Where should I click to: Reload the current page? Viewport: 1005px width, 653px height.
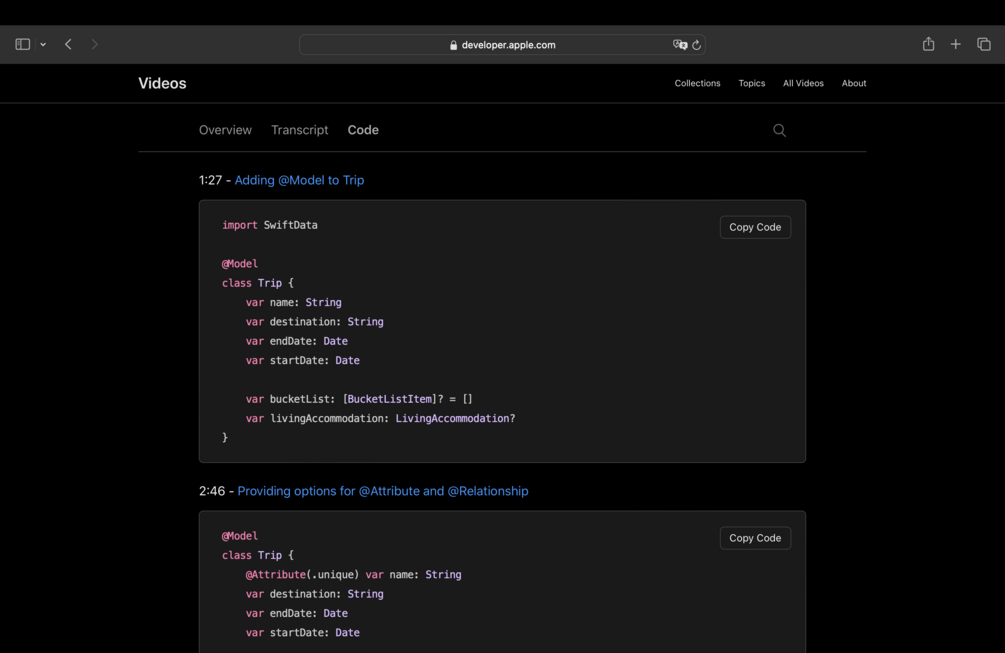[x=697, y=45]
